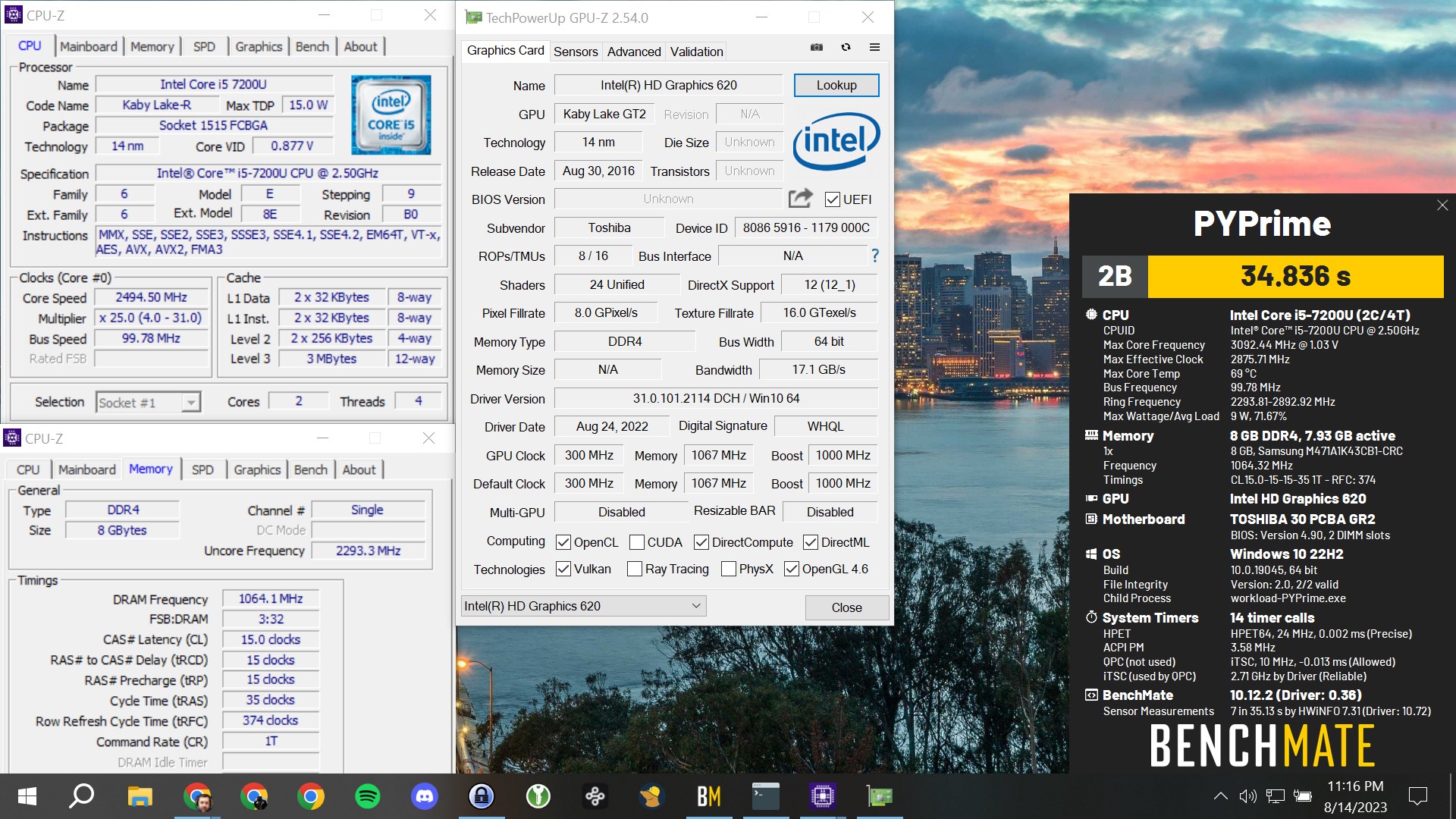Open the Windows Start menu
Screen dimensions: 1456x819
(27, 796)
